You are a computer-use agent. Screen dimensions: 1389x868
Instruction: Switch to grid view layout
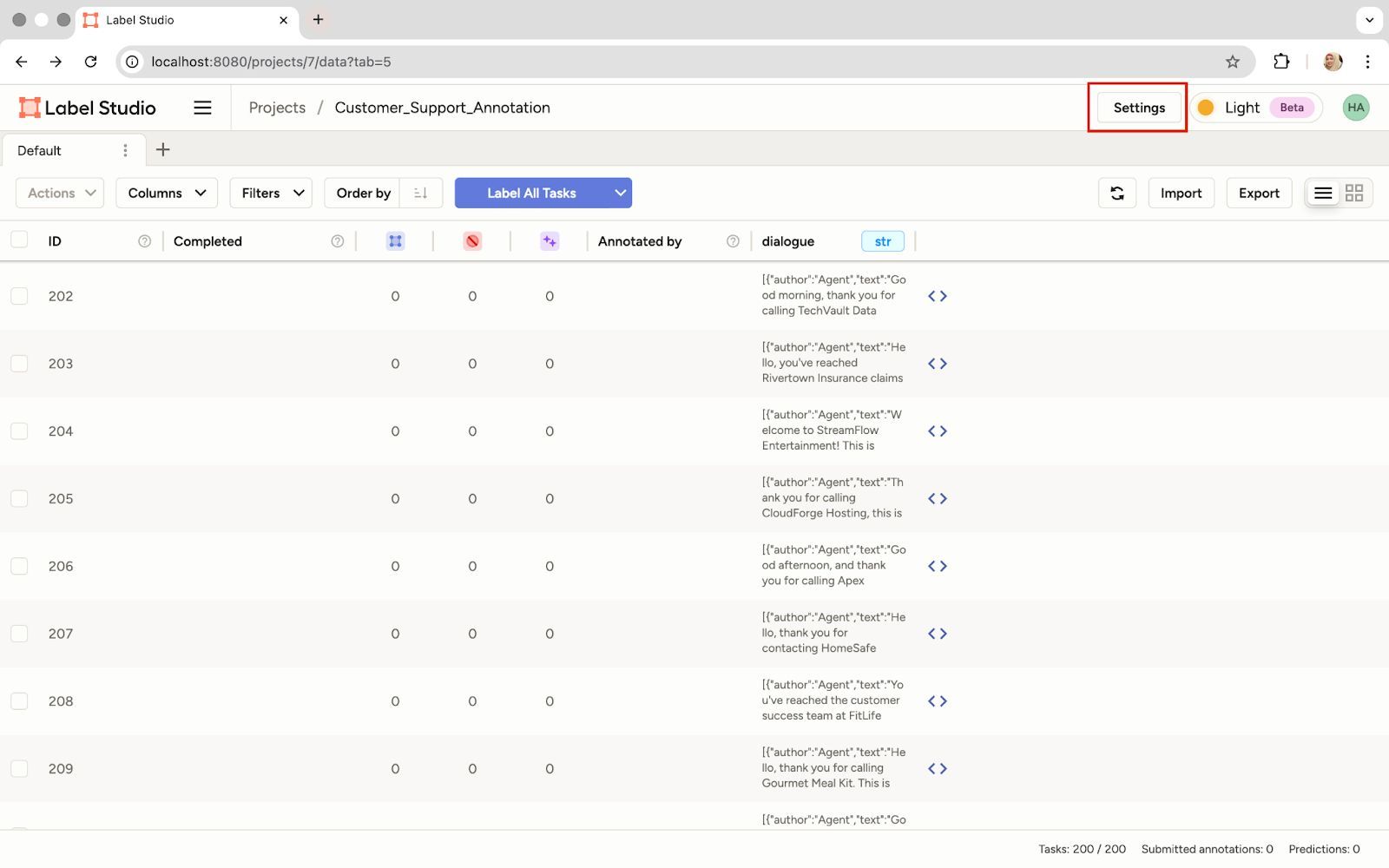1353,193
